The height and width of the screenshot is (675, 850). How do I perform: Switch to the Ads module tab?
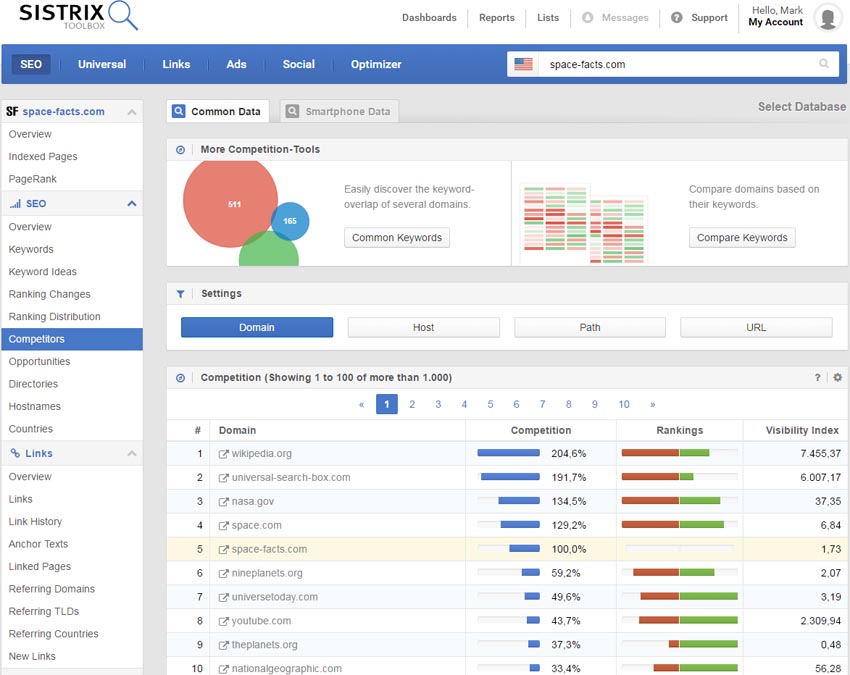pyautogui.click(x=236, y=64)
